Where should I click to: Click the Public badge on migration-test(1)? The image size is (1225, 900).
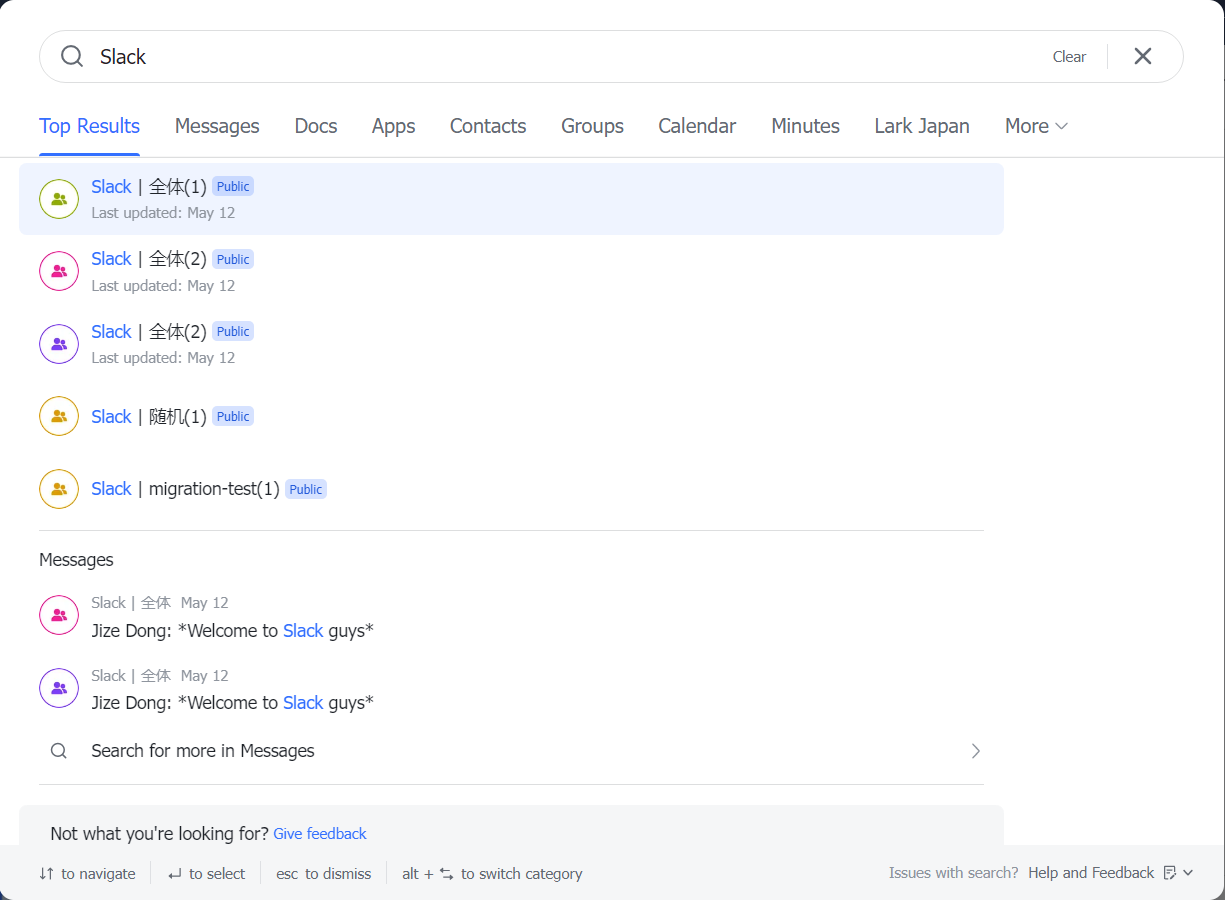306,489
